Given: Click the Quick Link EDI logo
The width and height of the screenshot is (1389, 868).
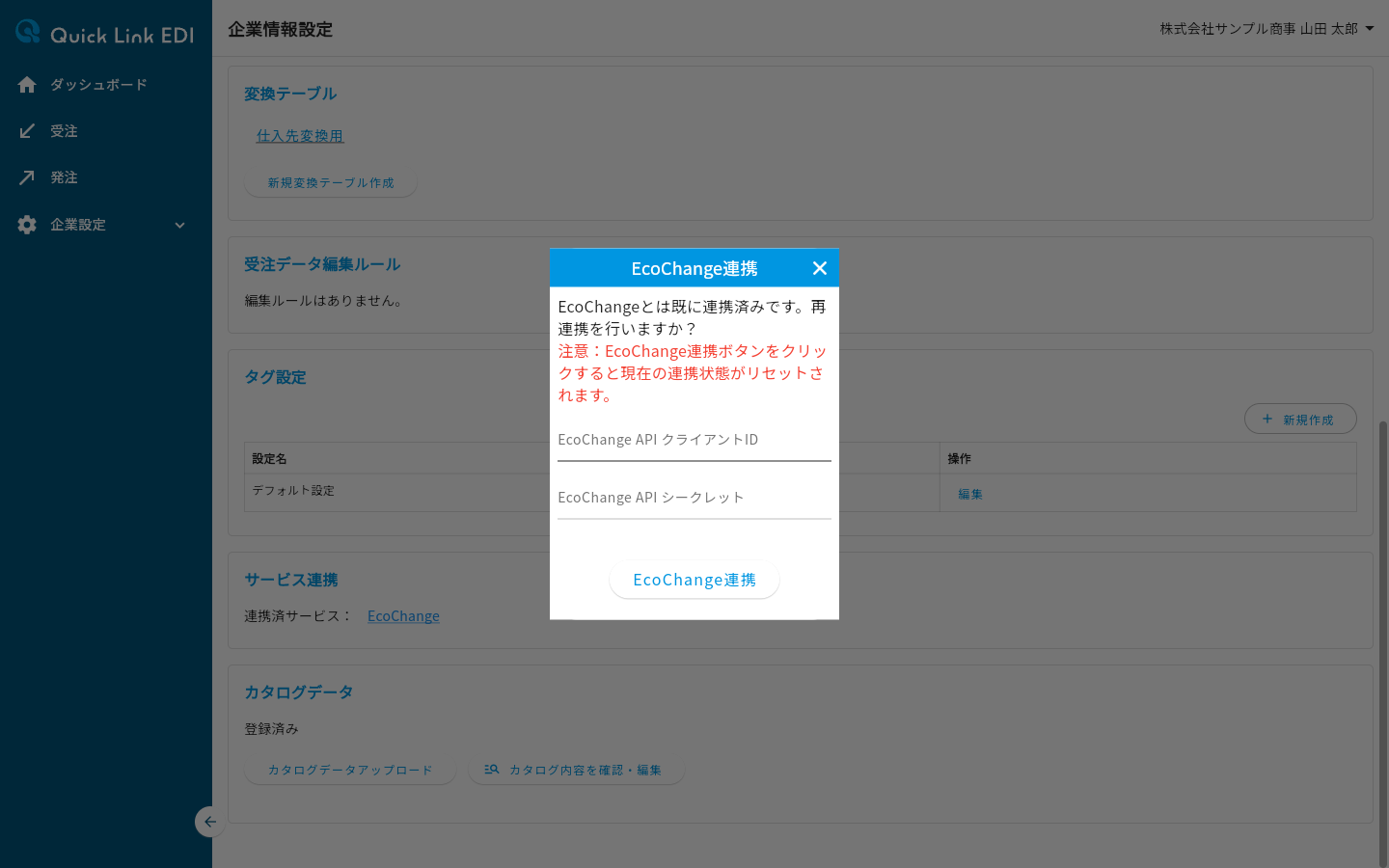Looking at the screenshot, I should click(105, 34).
